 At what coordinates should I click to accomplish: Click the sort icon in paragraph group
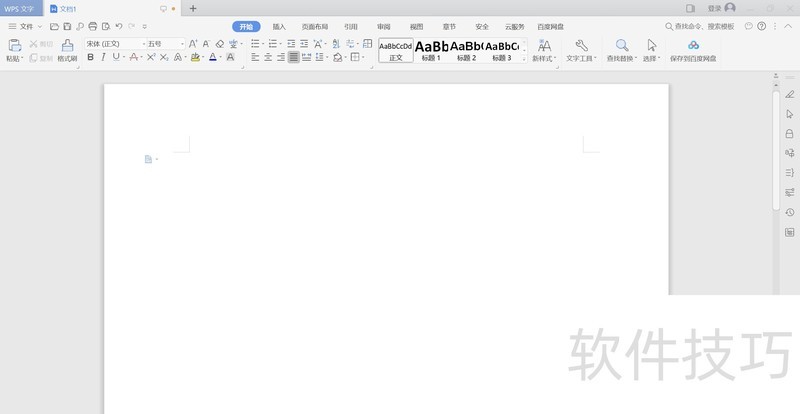(x=336, y=44)
